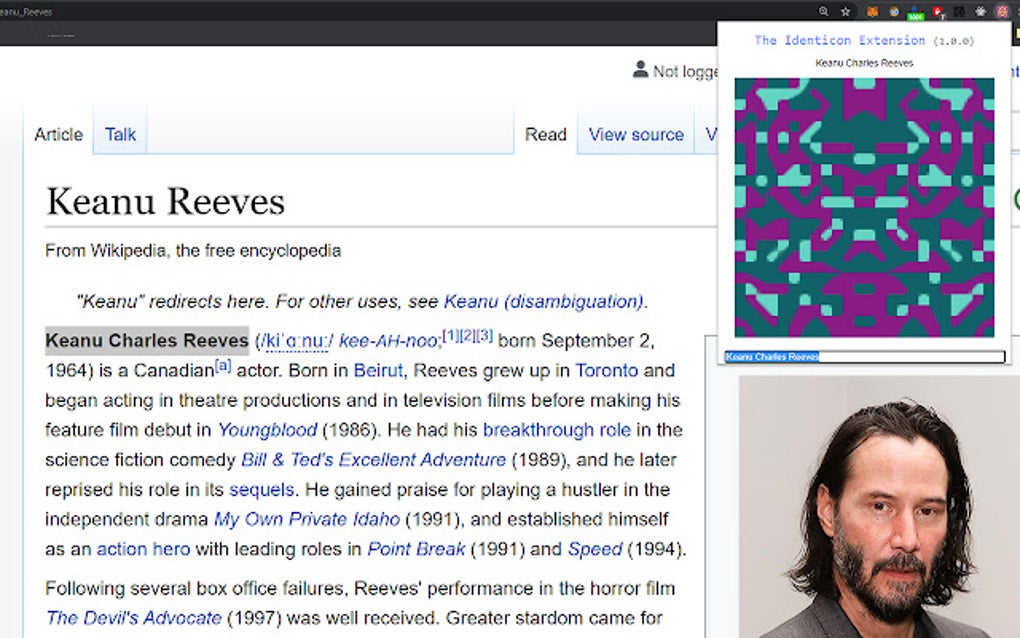This screenshot has height=638, width=1020.
Task: Open the breakthrough role link
Action: (x=557, y=430)
